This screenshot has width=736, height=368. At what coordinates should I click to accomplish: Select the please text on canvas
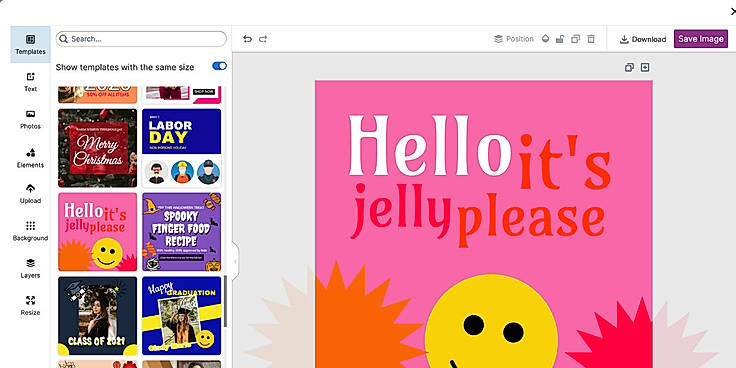(x=530, y=219)
